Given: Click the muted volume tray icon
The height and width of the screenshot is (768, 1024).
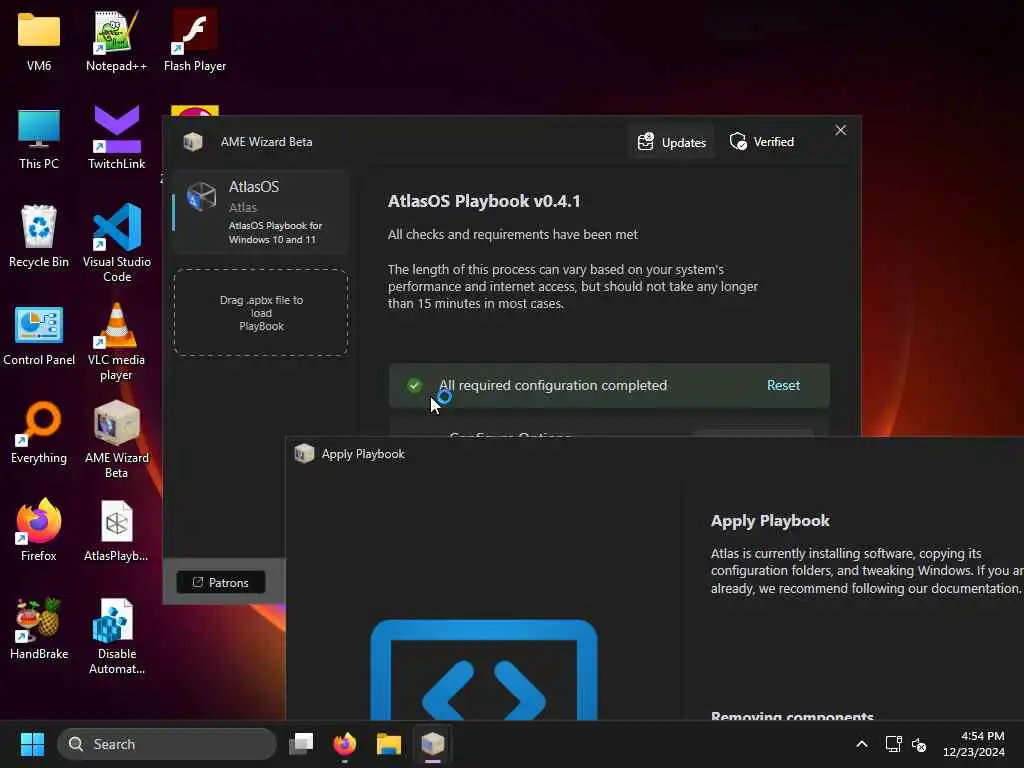Looking at the screenshot, I should (x=919, y=744).
